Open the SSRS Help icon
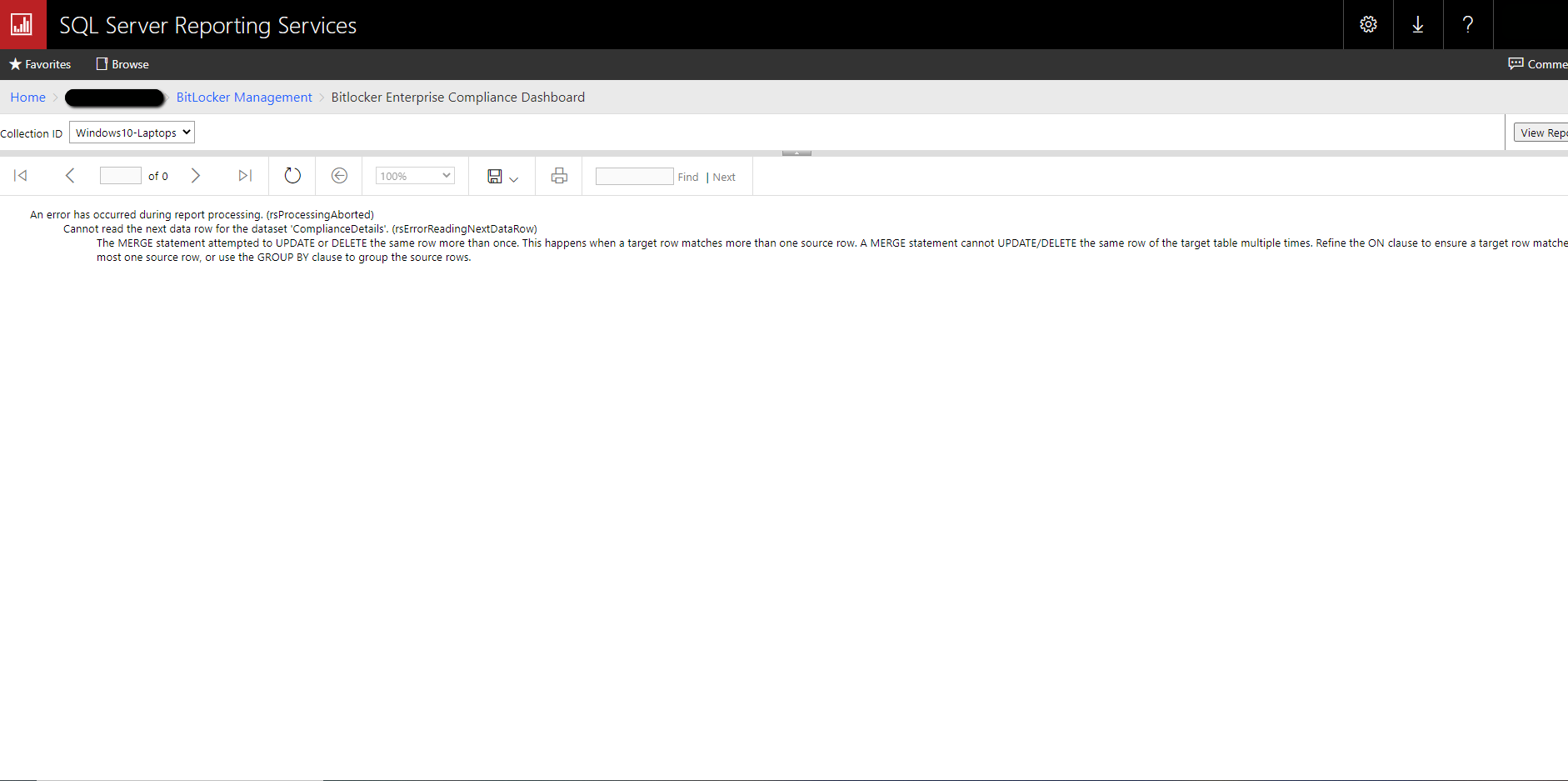 (x=1468, y=24)
